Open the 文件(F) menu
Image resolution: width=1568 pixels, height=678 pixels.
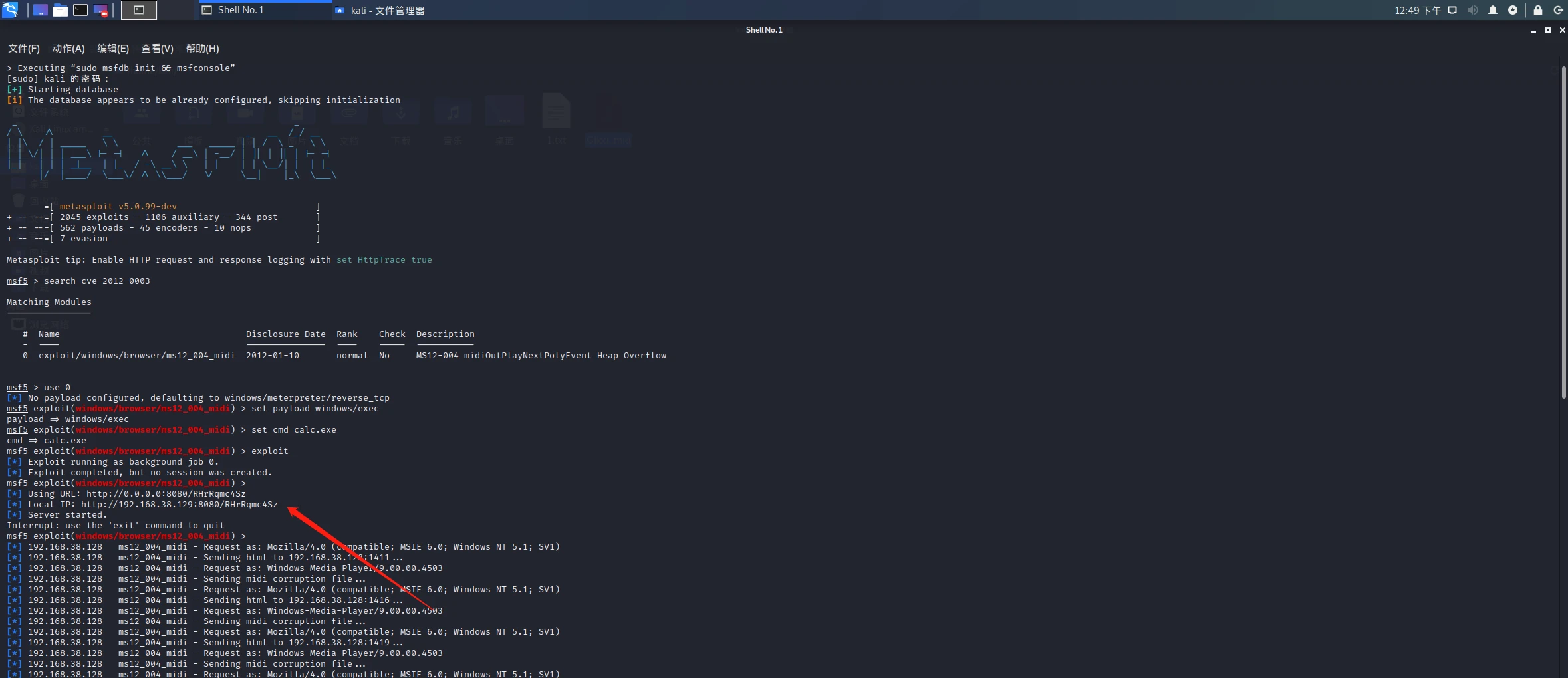[24, 49]
